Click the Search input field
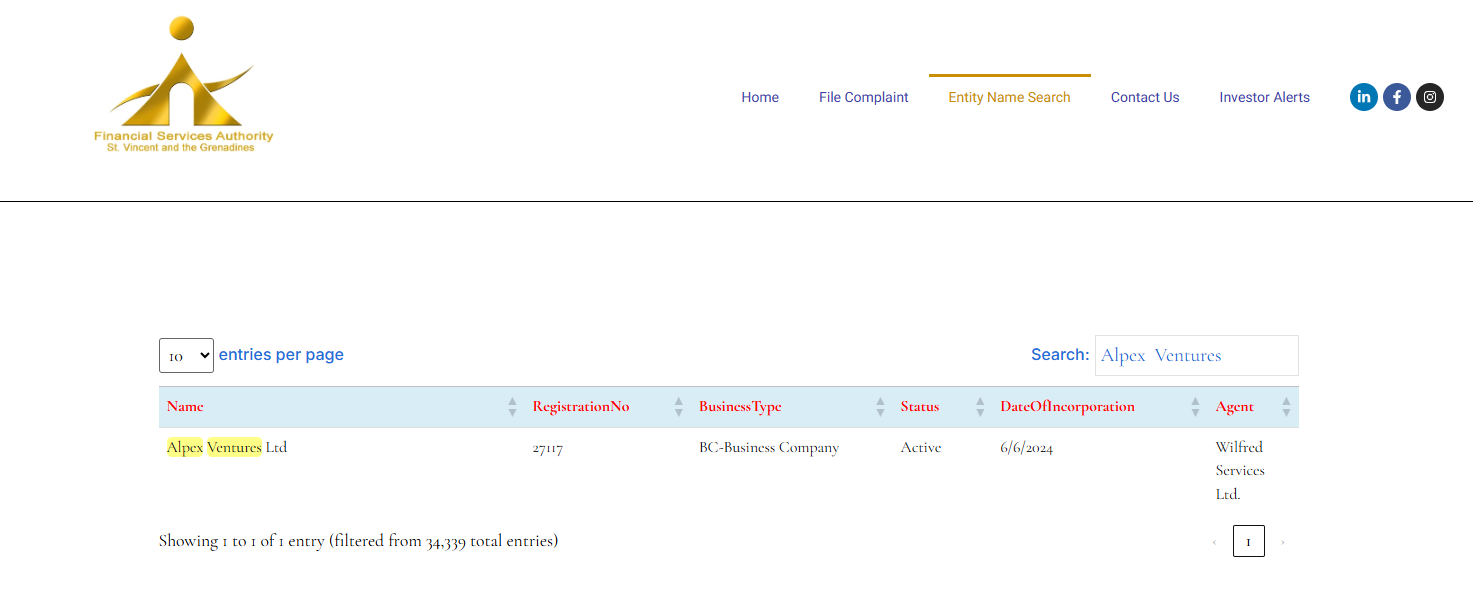This screenshot has width=1473, height=611. 1196,355
